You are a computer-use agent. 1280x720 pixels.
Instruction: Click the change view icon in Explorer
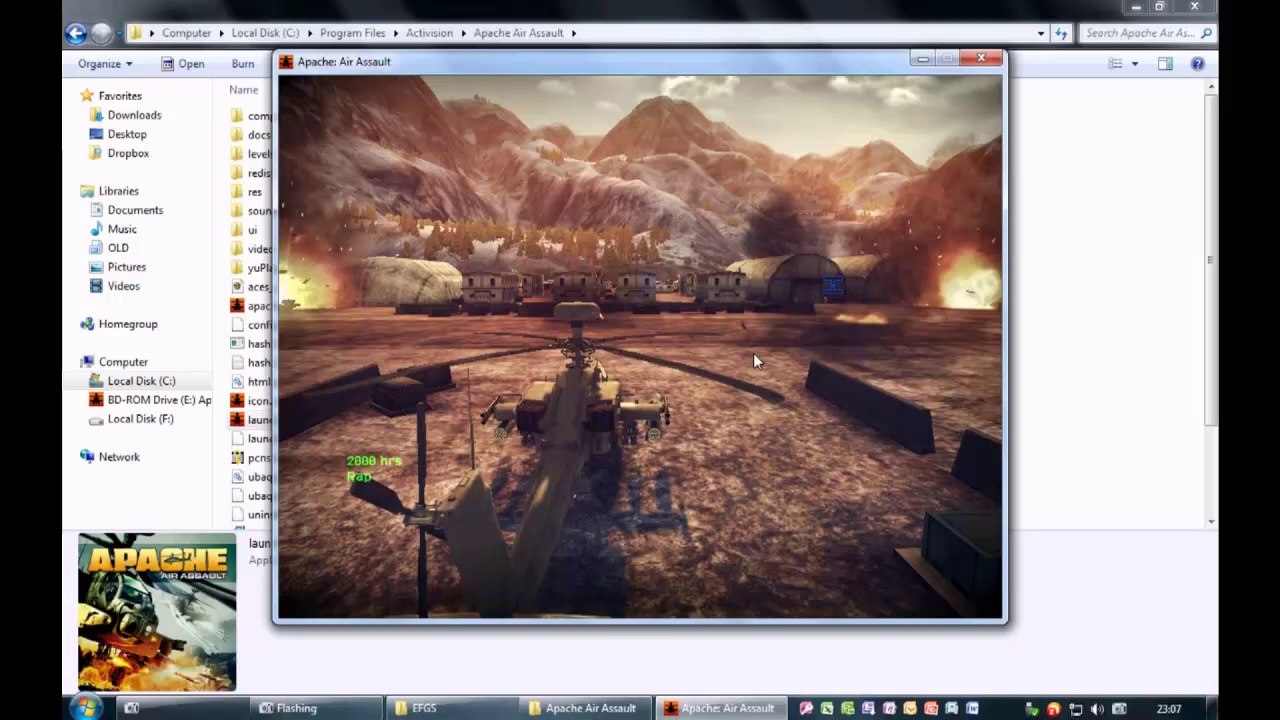pos(1115,64)
